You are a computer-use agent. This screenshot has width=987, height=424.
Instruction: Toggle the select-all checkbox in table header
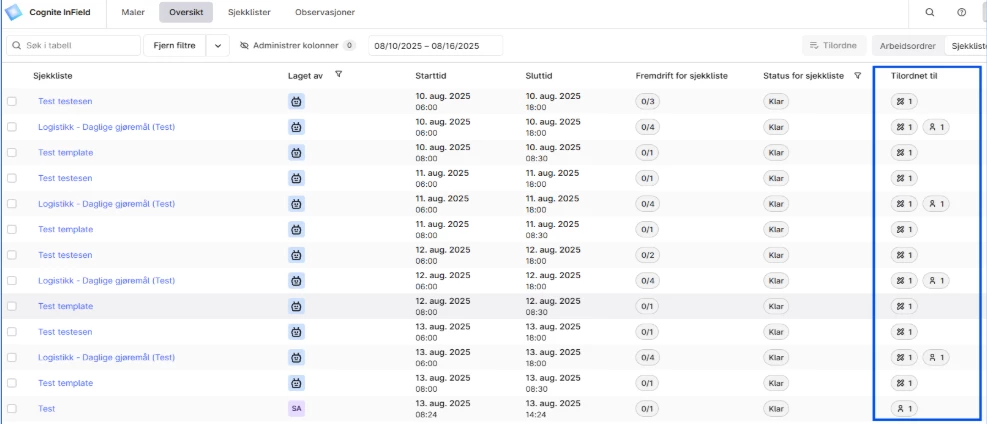coord(12,76)
